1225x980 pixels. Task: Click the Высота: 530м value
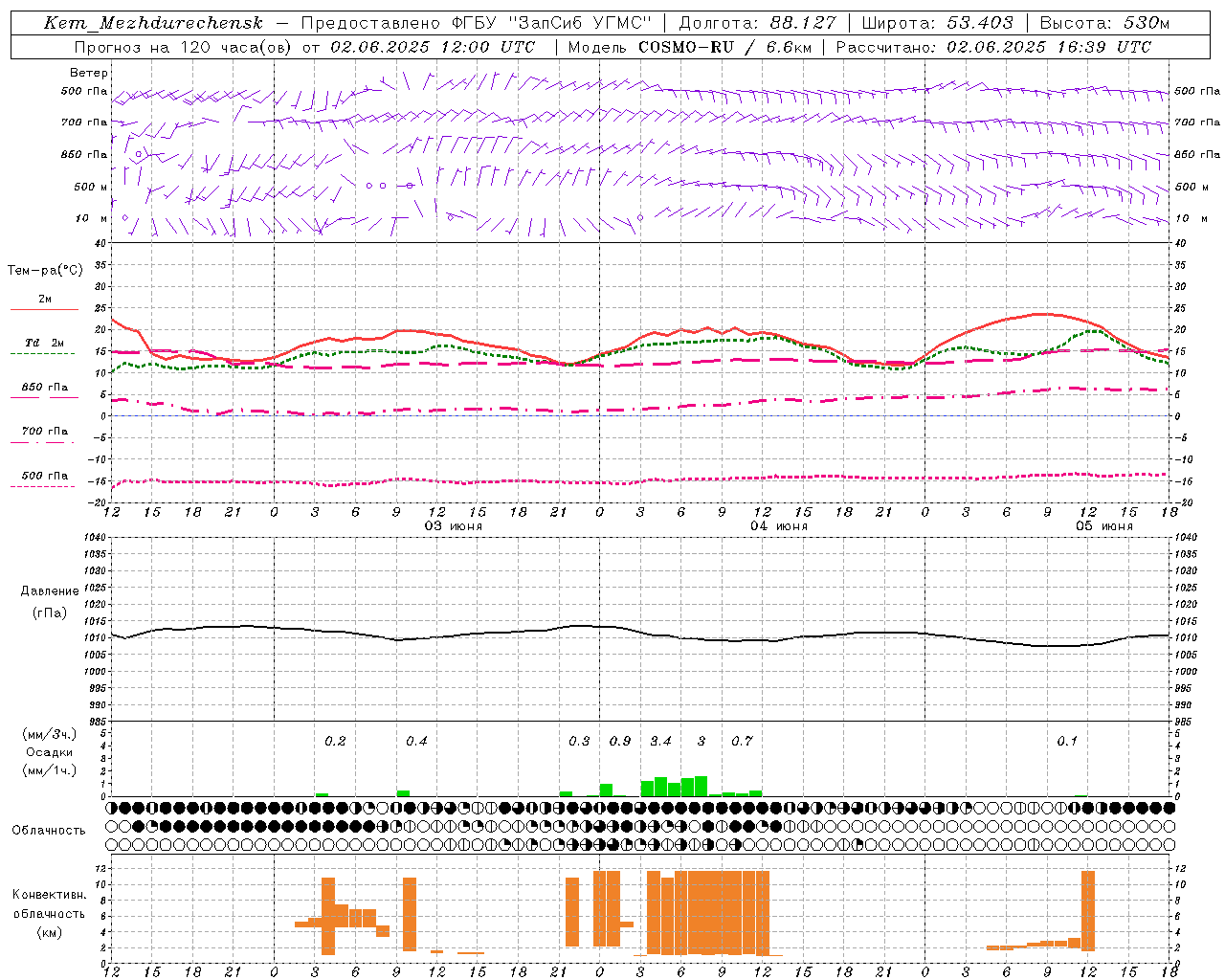(1104, 23)
